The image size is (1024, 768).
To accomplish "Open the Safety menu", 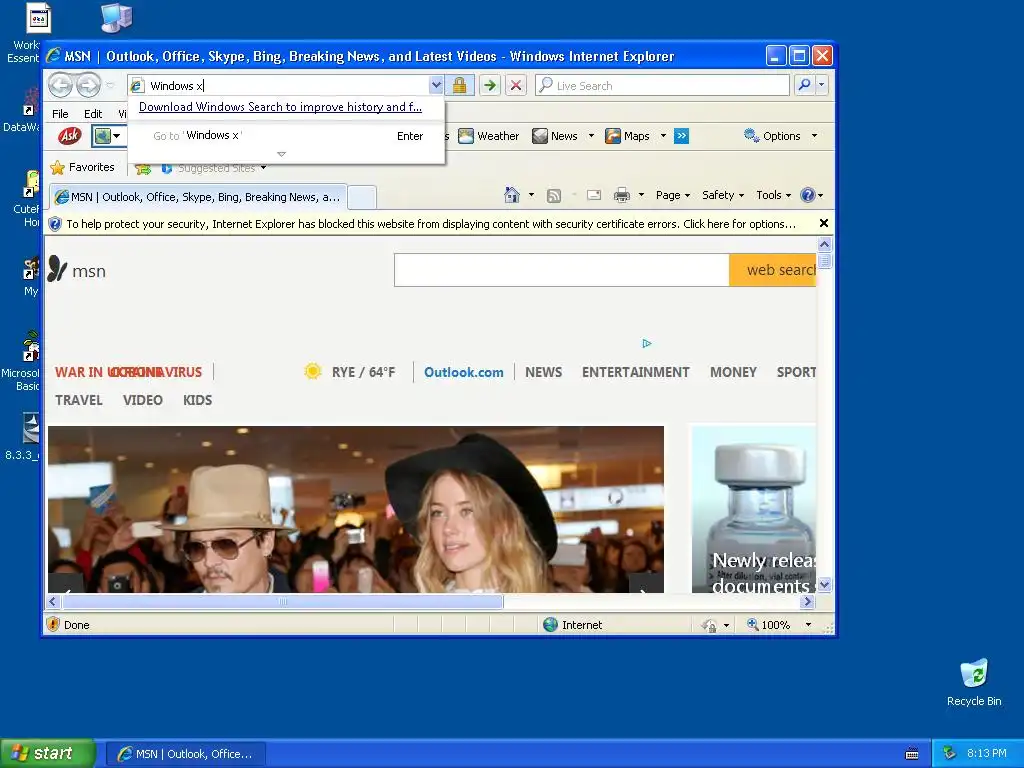I will click(722, 195).
